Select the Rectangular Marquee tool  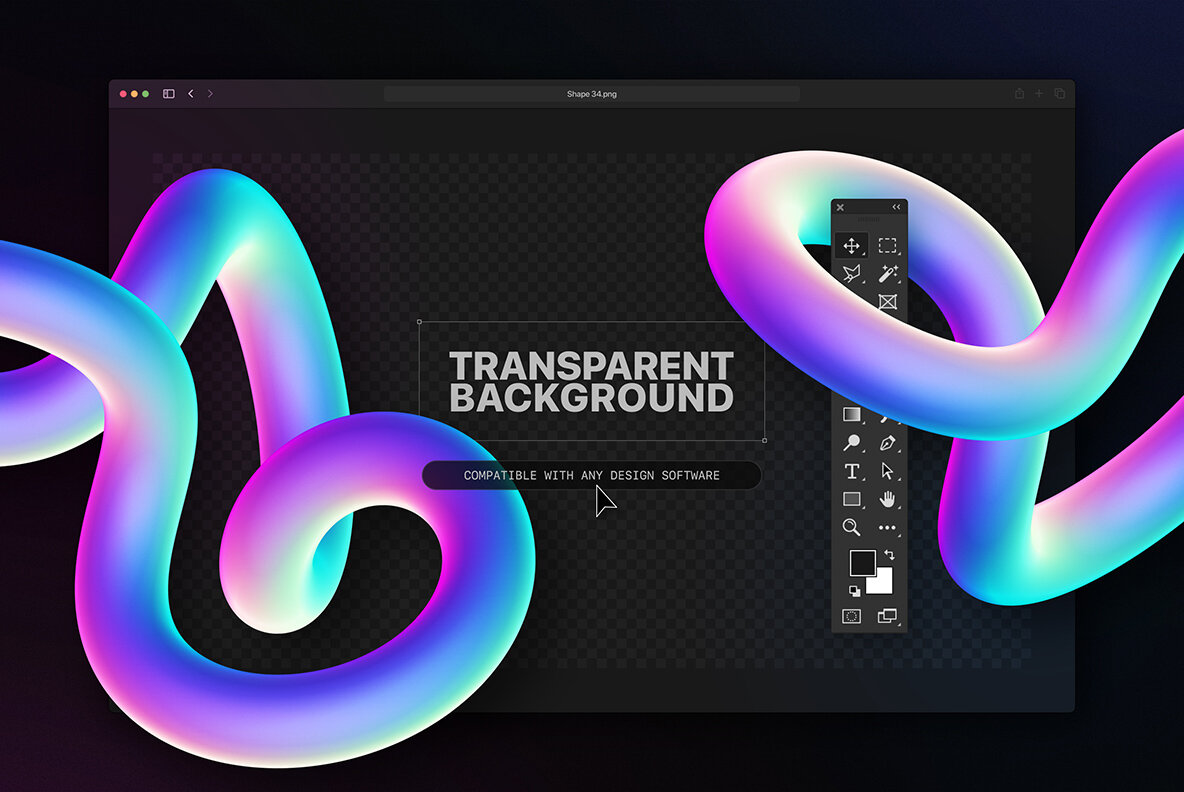point(886,247)
